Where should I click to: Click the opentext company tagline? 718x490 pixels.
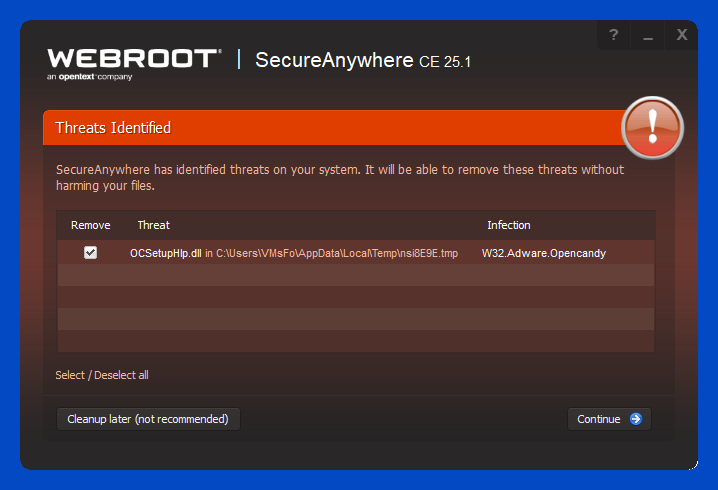(x=89, y=76)
